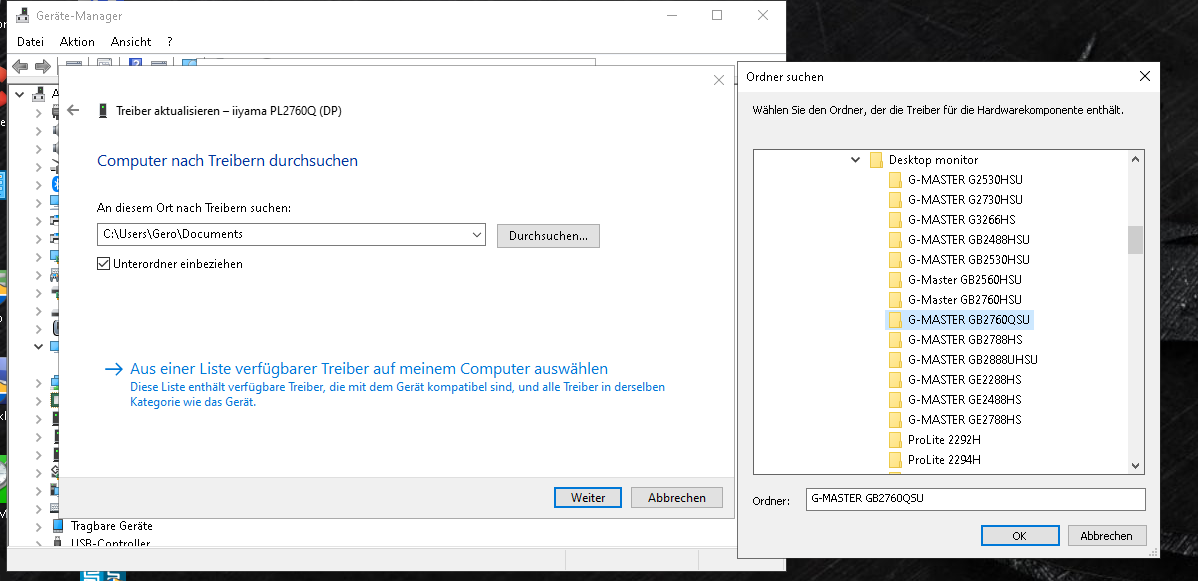This screenshot has width=1198, height=581.
Task: Click the folder icon beside G-MASTER GB2530HSU
Action: [895, 259]
